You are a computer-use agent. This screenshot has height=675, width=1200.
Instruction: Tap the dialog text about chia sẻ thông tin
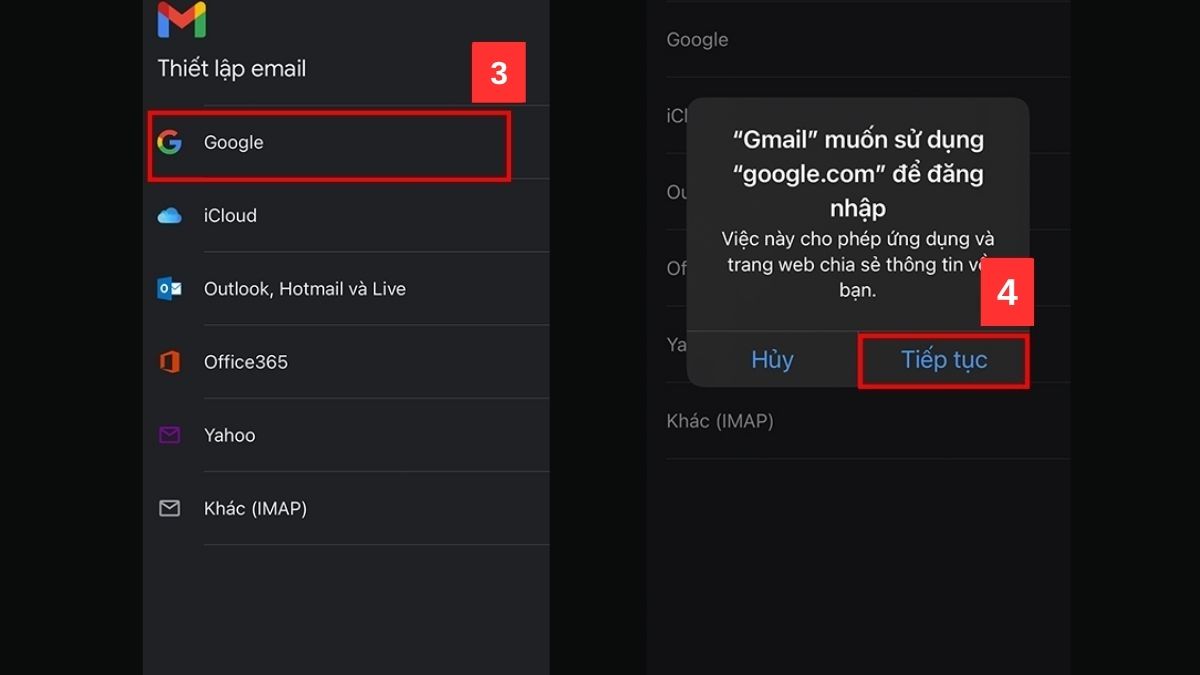pyautogui.click(x=858, y=265)
